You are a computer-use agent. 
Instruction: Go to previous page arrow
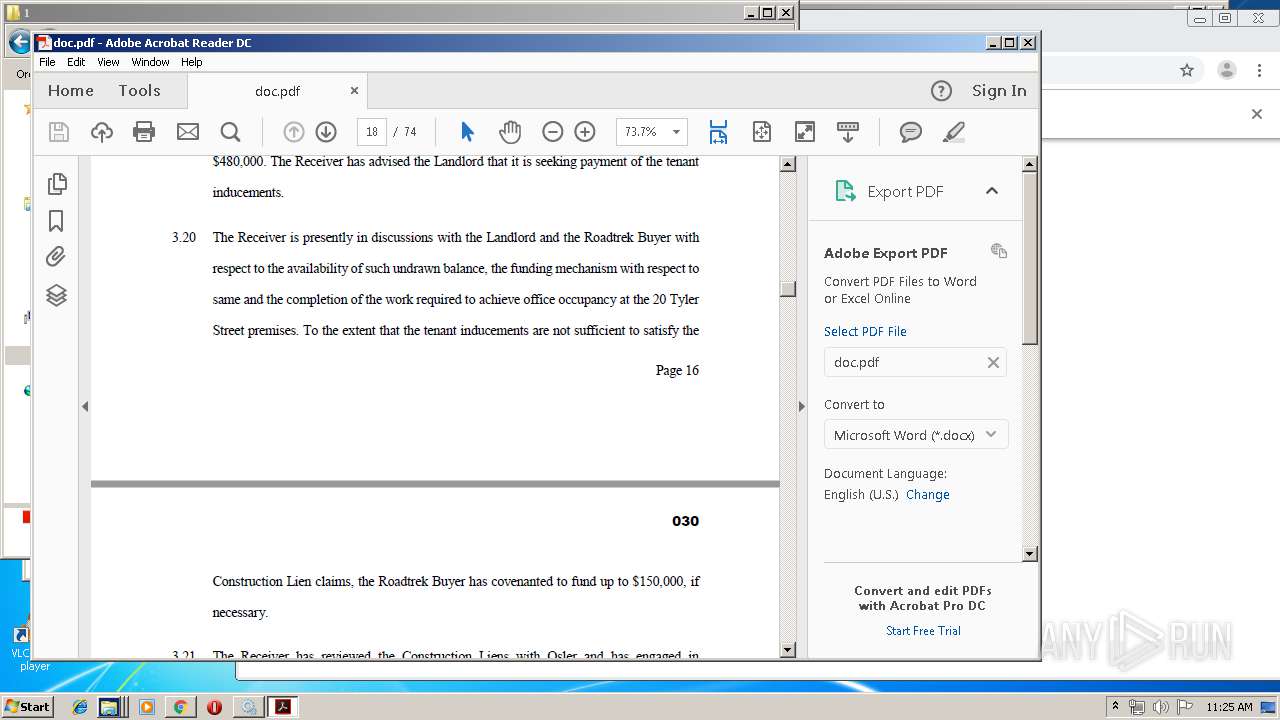(294, 132)
